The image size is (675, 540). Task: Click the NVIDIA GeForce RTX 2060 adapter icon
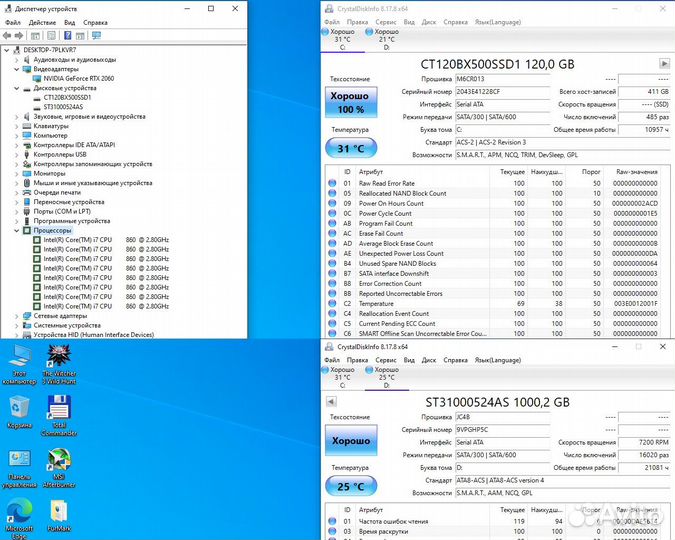pyautogui.click(x=37, y=78)
